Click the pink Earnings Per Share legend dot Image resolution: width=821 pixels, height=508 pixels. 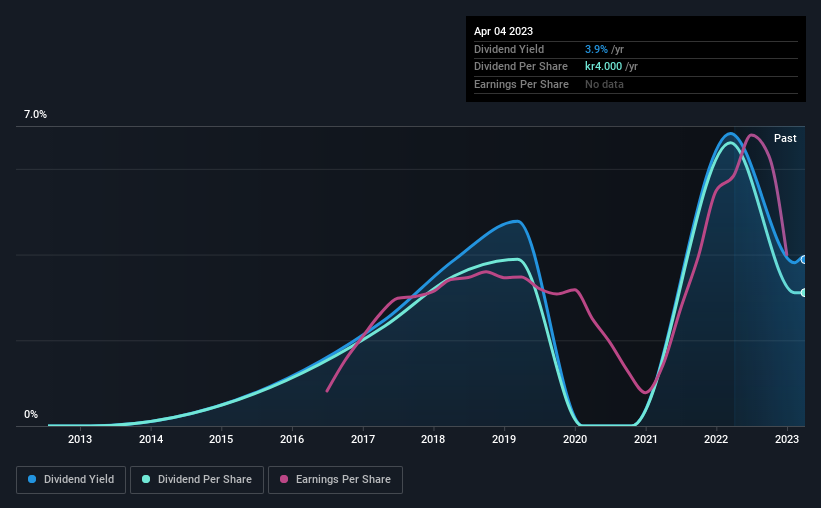click(x=284, y=479)
